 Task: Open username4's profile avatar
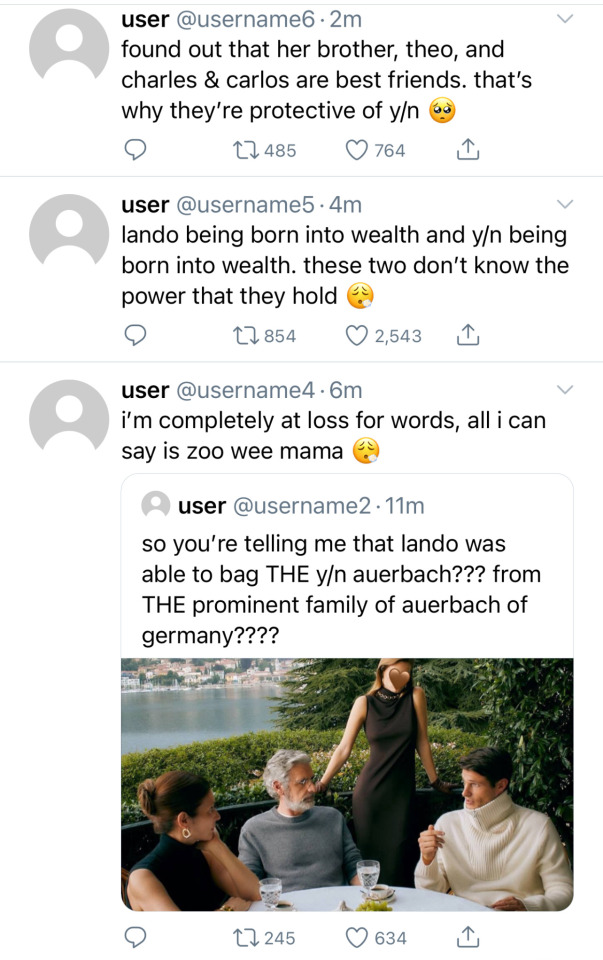(68, 416)
